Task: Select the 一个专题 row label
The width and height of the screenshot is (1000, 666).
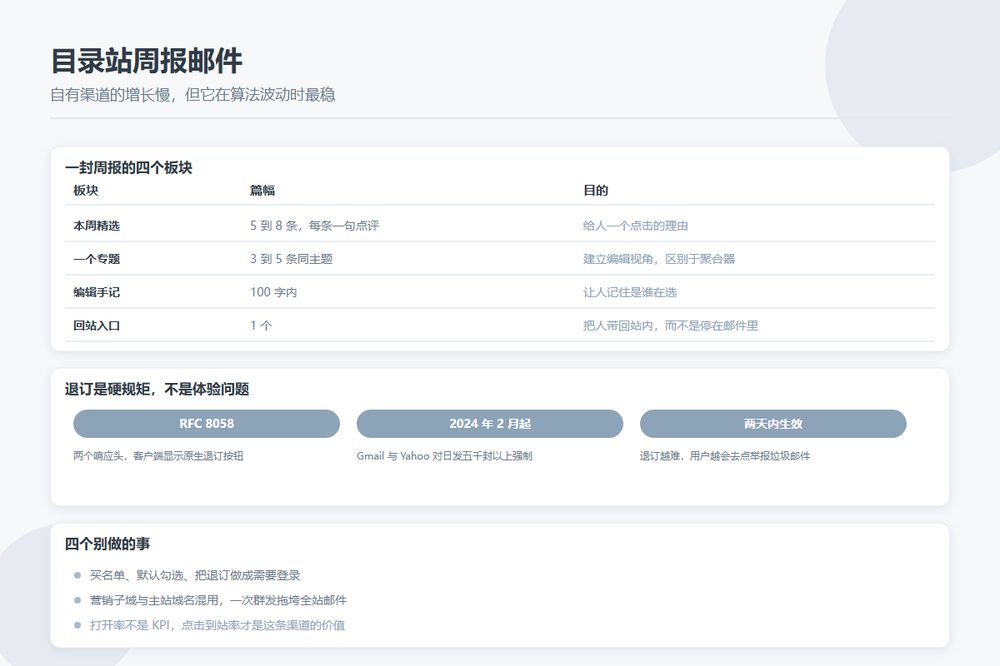Action: click(96, 259)
